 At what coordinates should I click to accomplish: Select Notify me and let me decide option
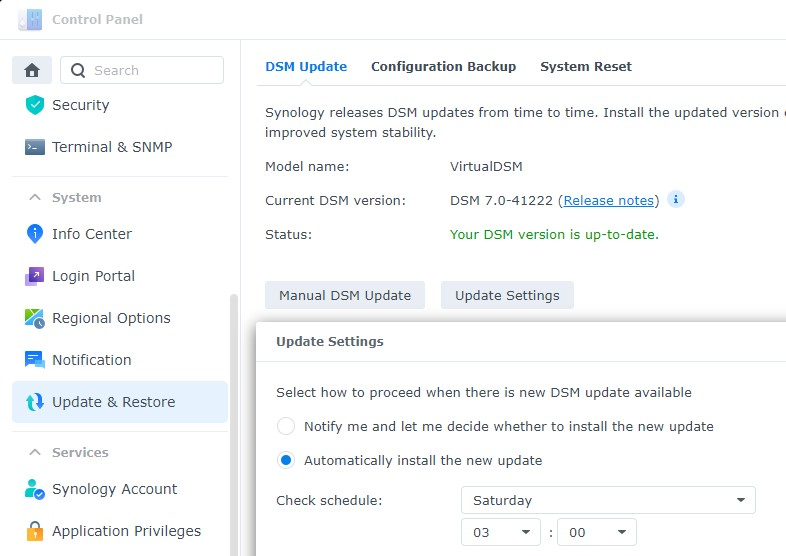[286, 426]
